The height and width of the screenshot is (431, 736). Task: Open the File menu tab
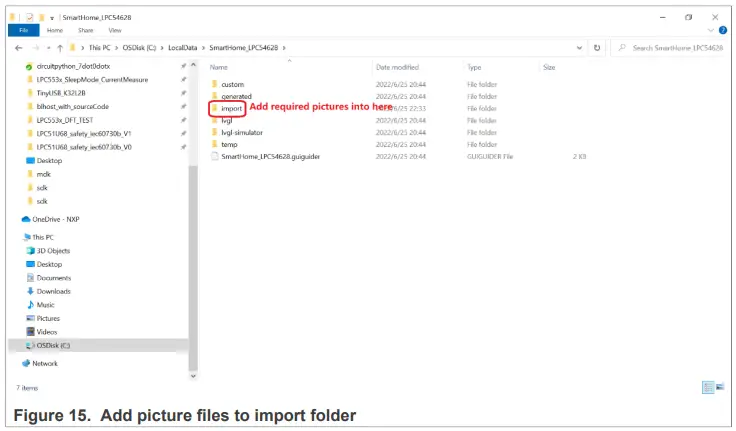[24, 30]
